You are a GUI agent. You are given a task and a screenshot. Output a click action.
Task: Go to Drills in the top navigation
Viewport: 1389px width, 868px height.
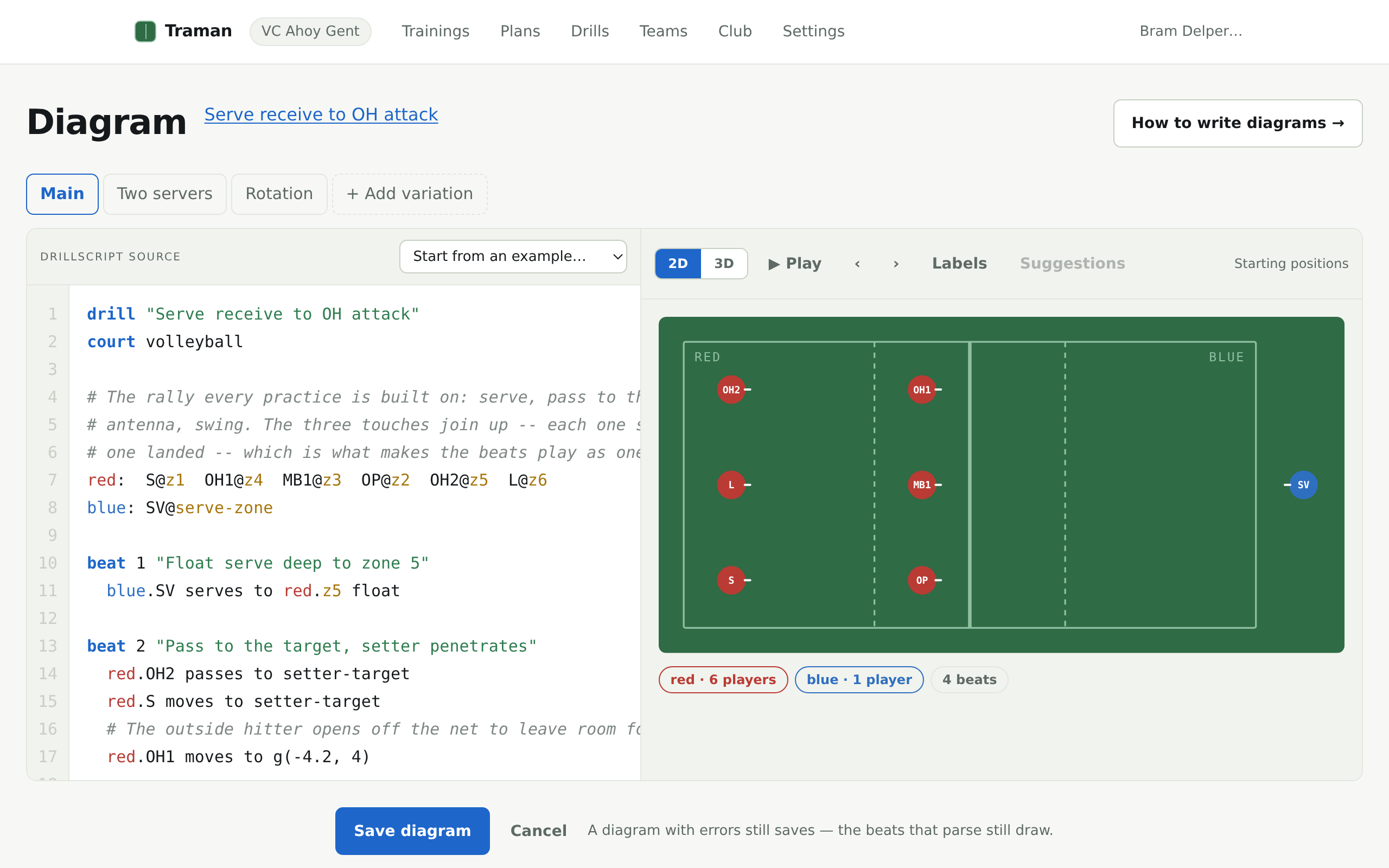tap(589, 31)
